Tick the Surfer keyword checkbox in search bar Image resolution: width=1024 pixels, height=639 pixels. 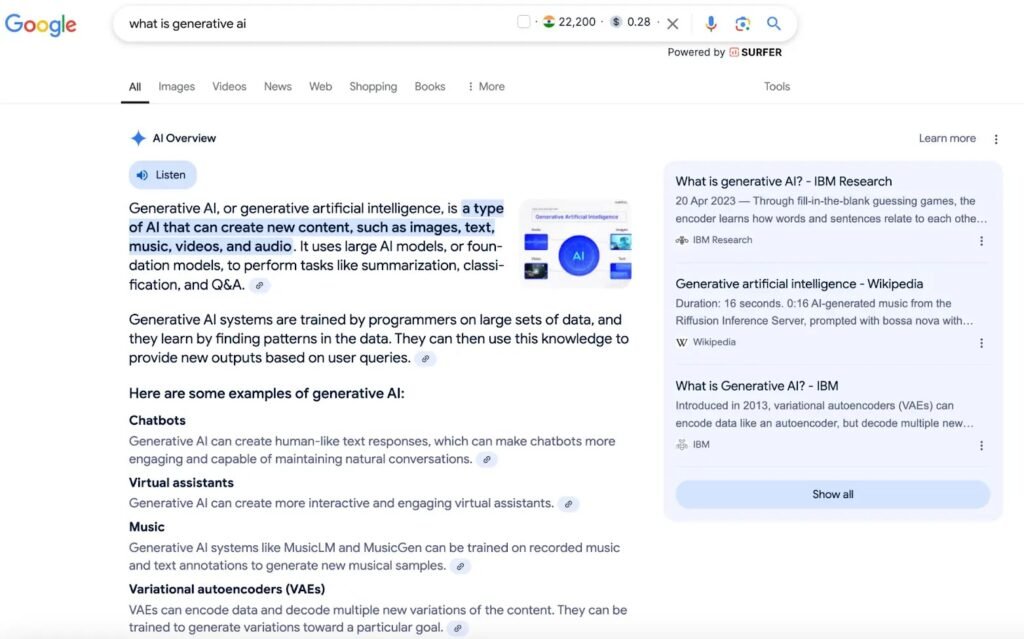click(523, 22)
